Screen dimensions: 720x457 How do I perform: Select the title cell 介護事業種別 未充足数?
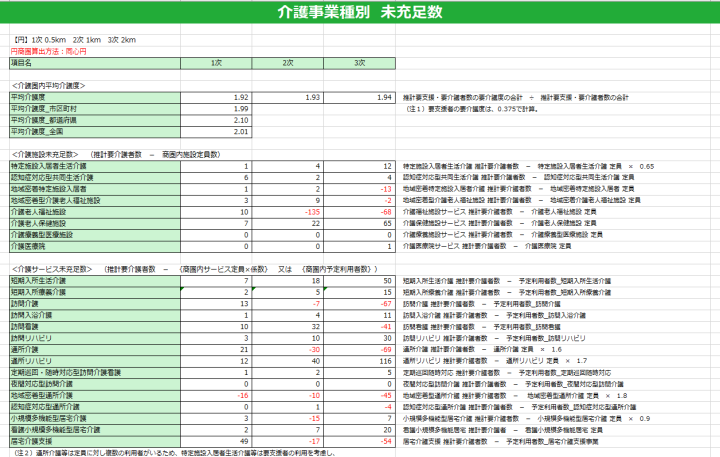tap(360, 12)
